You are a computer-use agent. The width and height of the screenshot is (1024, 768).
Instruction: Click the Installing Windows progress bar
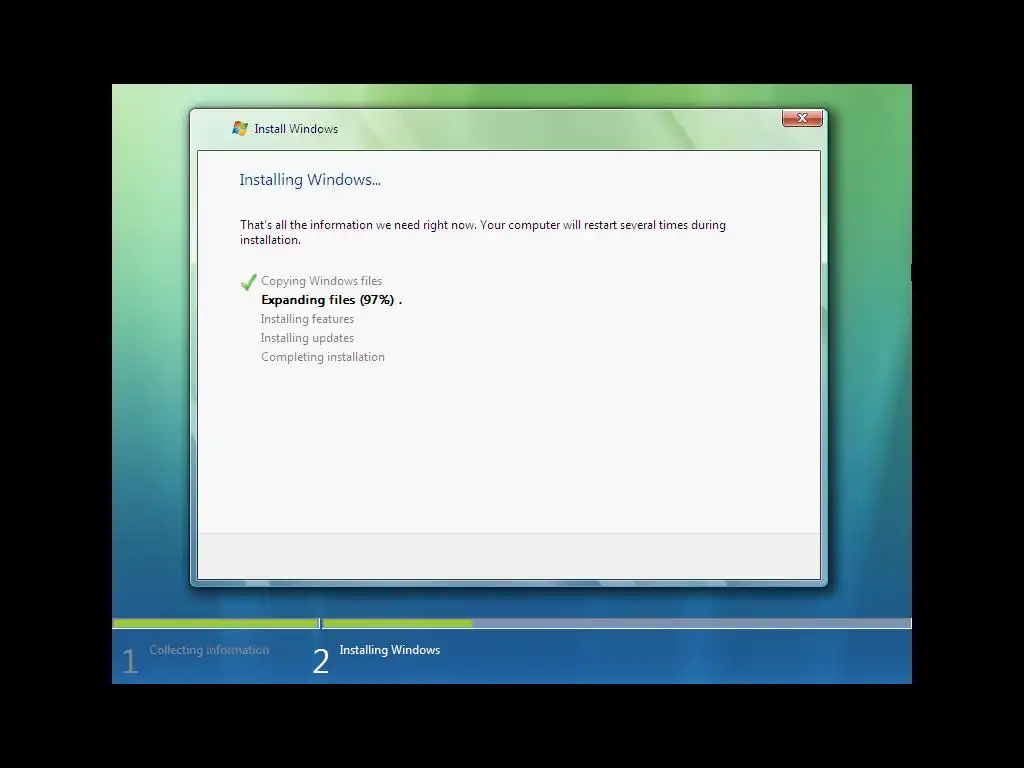coord(616,624)
